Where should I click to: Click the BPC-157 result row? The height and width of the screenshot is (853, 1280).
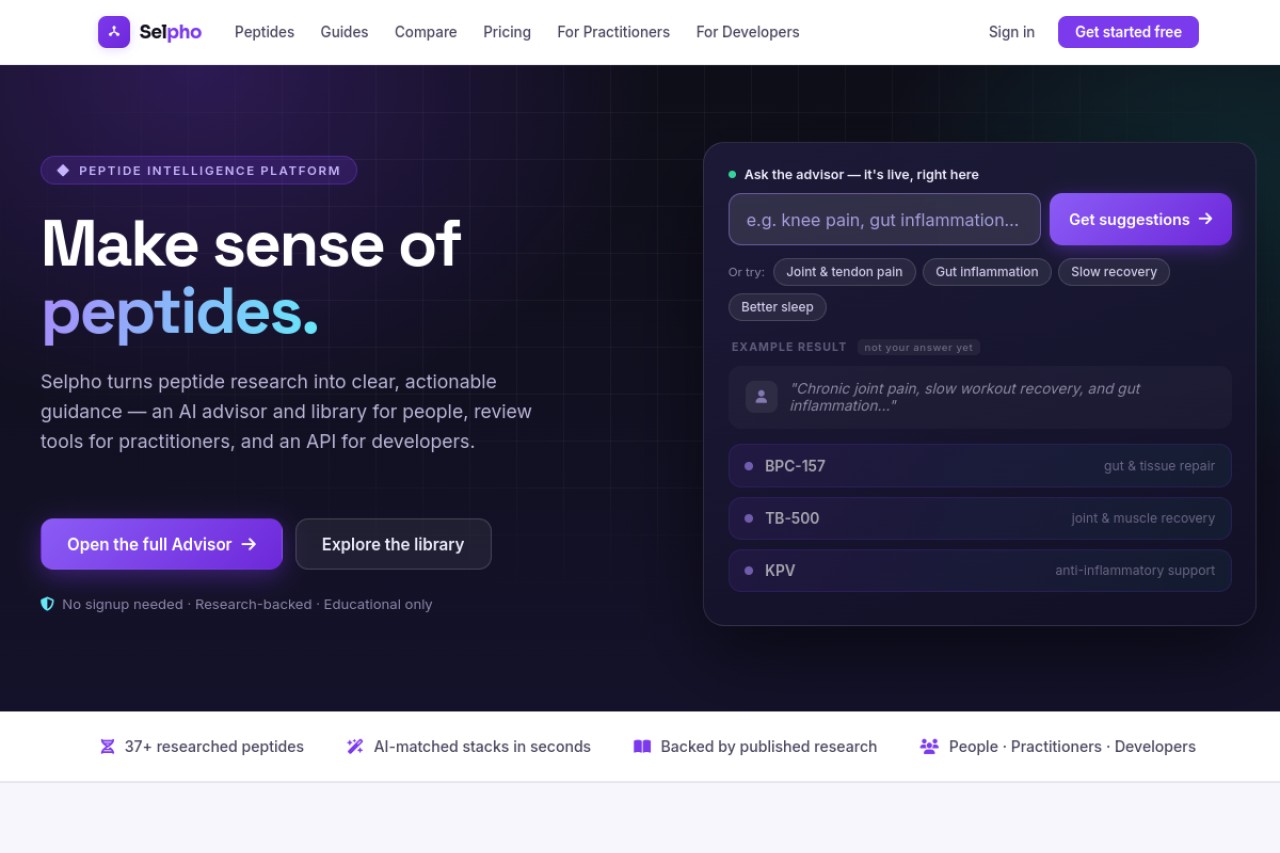(x=980, y=466)
